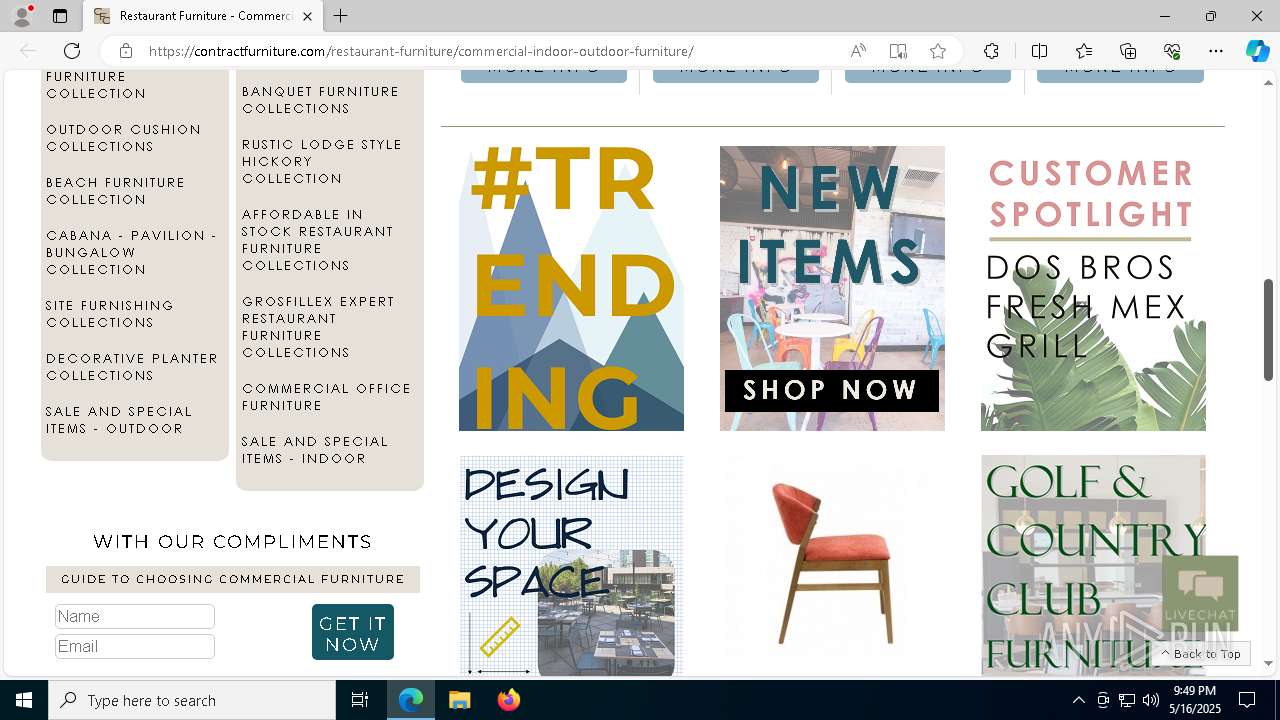Click the Back to Top button

point(1201,653)
